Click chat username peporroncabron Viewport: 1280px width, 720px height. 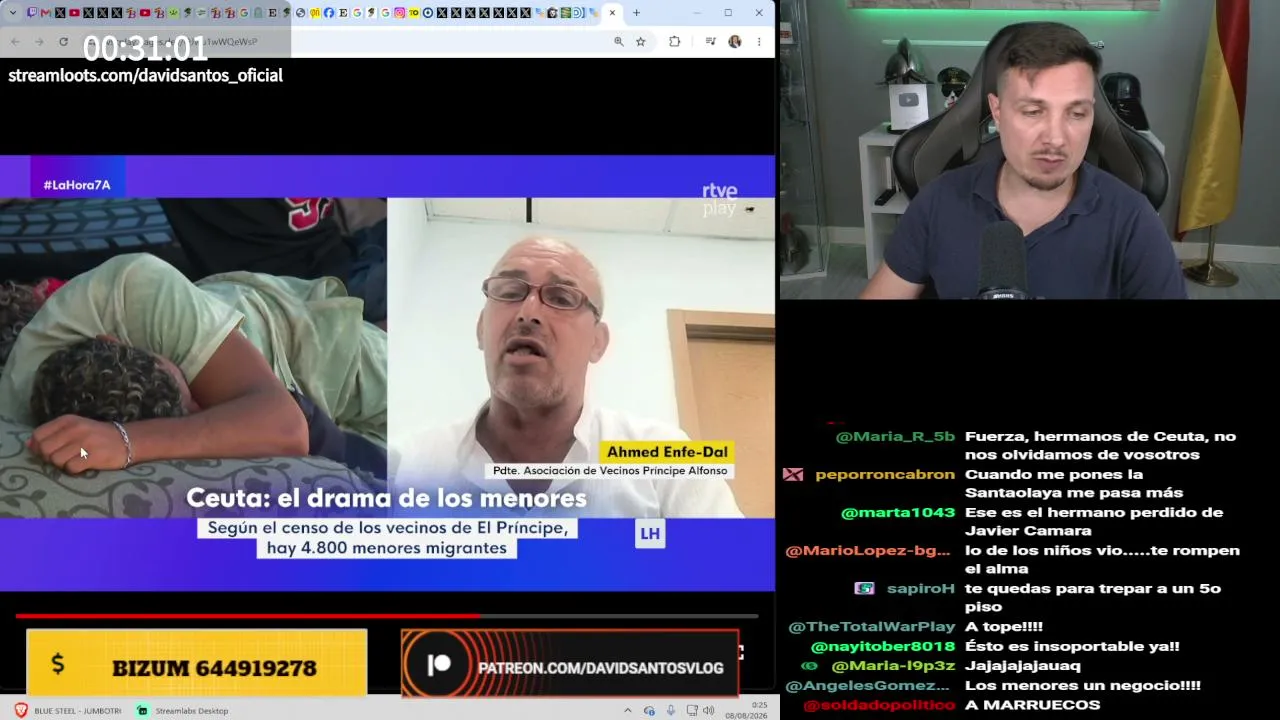[885, 475]
